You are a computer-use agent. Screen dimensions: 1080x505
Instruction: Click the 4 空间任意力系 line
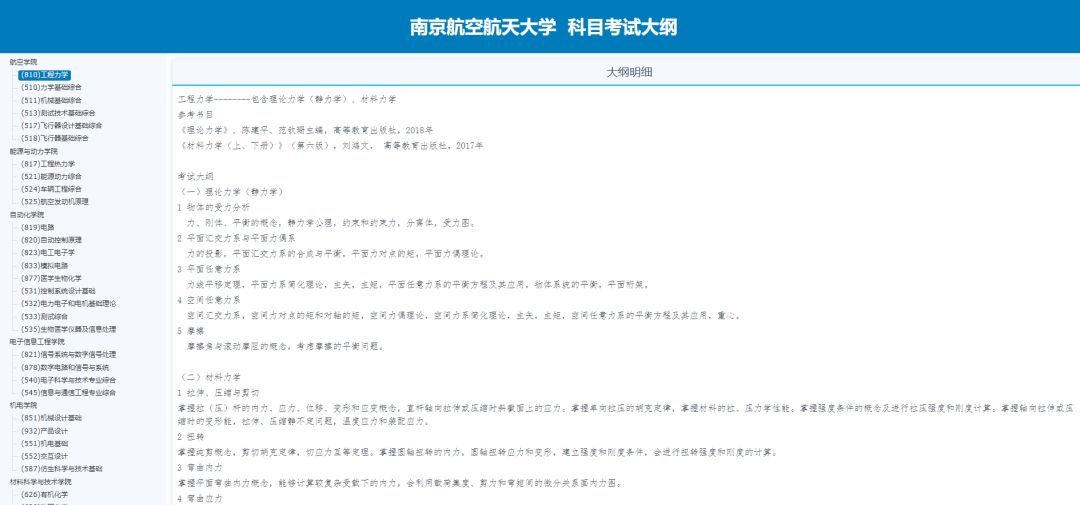[x=209, y=300]
